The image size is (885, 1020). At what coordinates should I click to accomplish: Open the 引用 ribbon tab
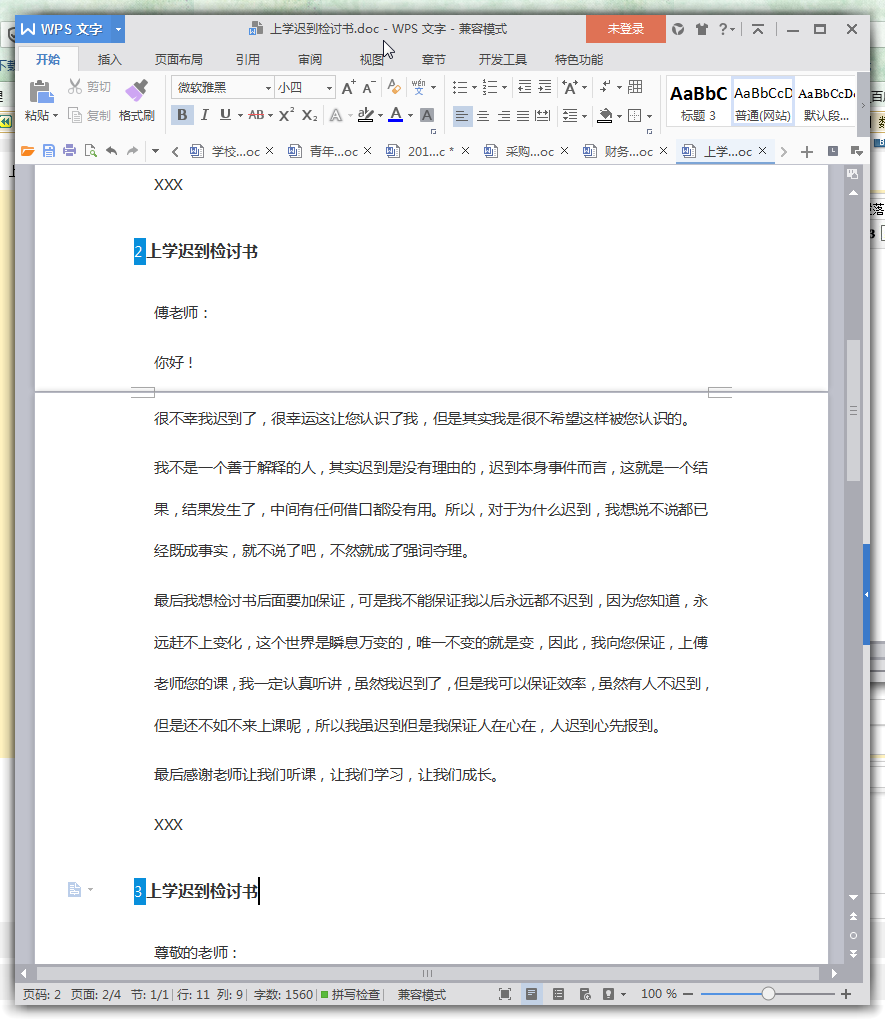pyautogui.click(x=248, y=60)
